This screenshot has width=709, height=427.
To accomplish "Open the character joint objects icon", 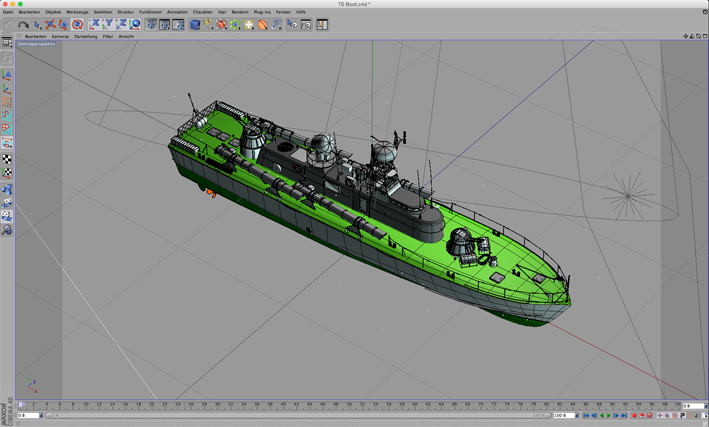I will tap(276, 25).
